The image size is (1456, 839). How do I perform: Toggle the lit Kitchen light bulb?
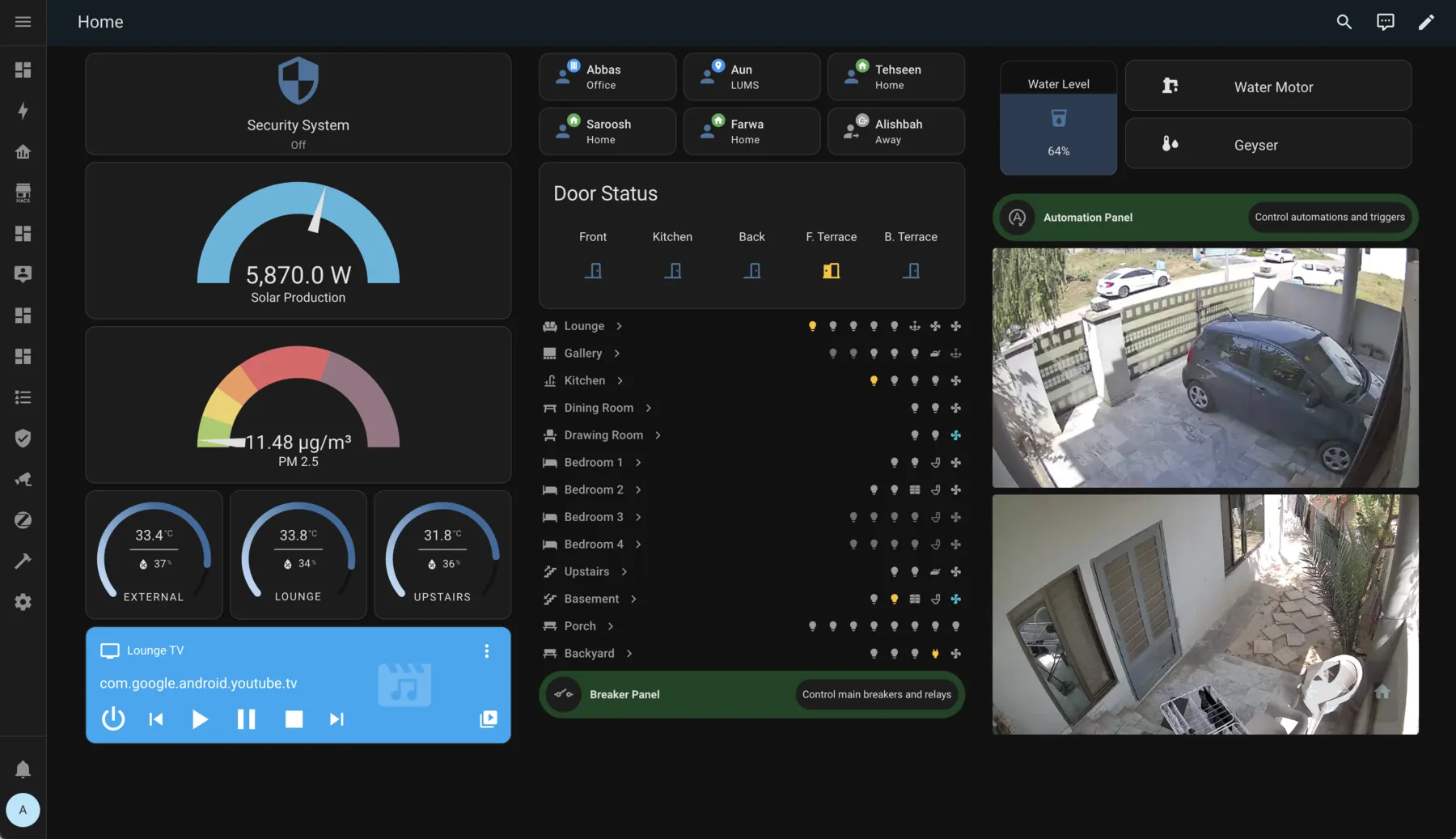pos(874,380)
